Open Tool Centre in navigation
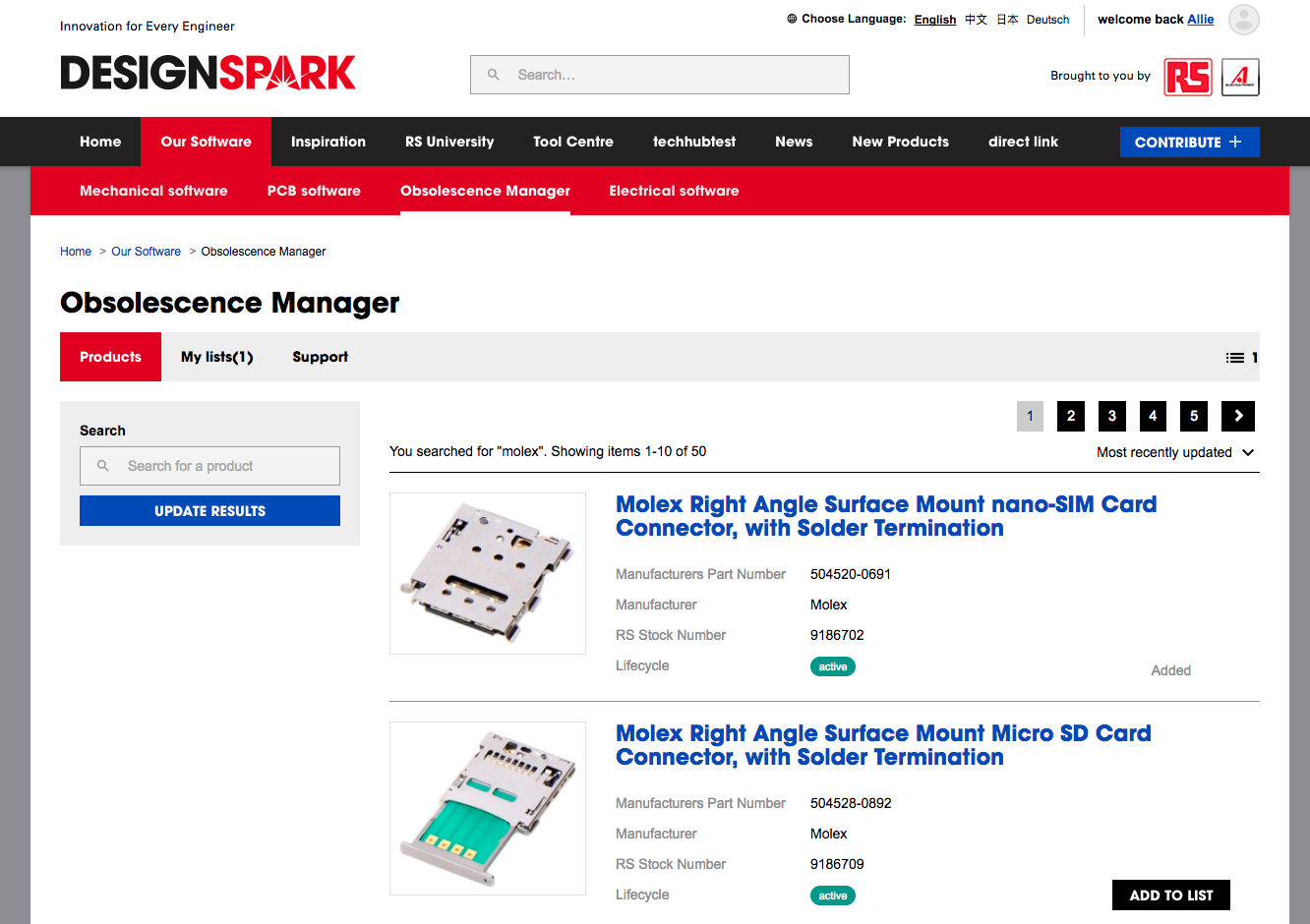This screenshot has height=924, width=1310. coord(573,142)
